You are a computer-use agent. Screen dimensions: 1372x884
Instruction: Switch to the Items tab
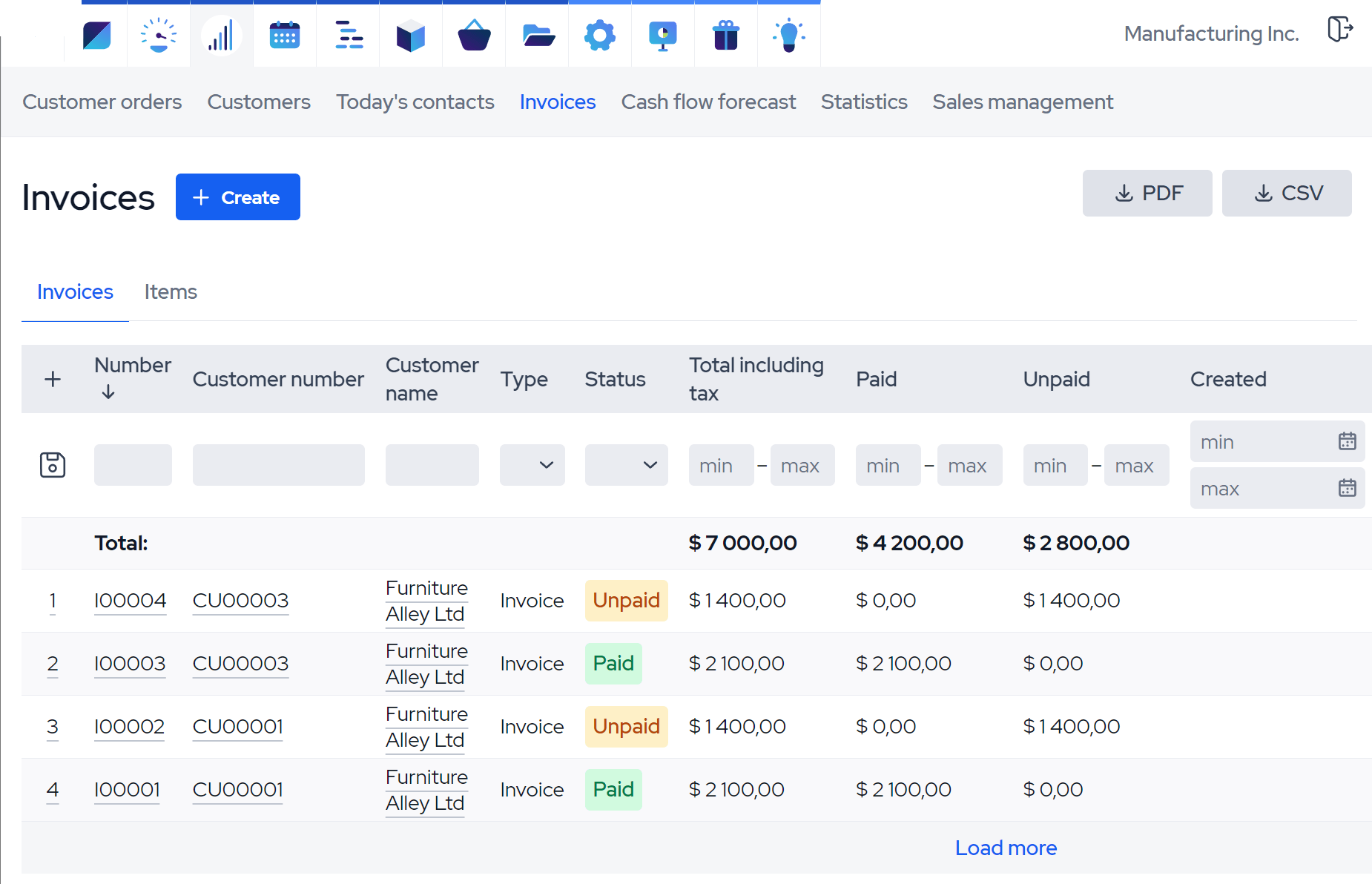(x=171, y=291)
